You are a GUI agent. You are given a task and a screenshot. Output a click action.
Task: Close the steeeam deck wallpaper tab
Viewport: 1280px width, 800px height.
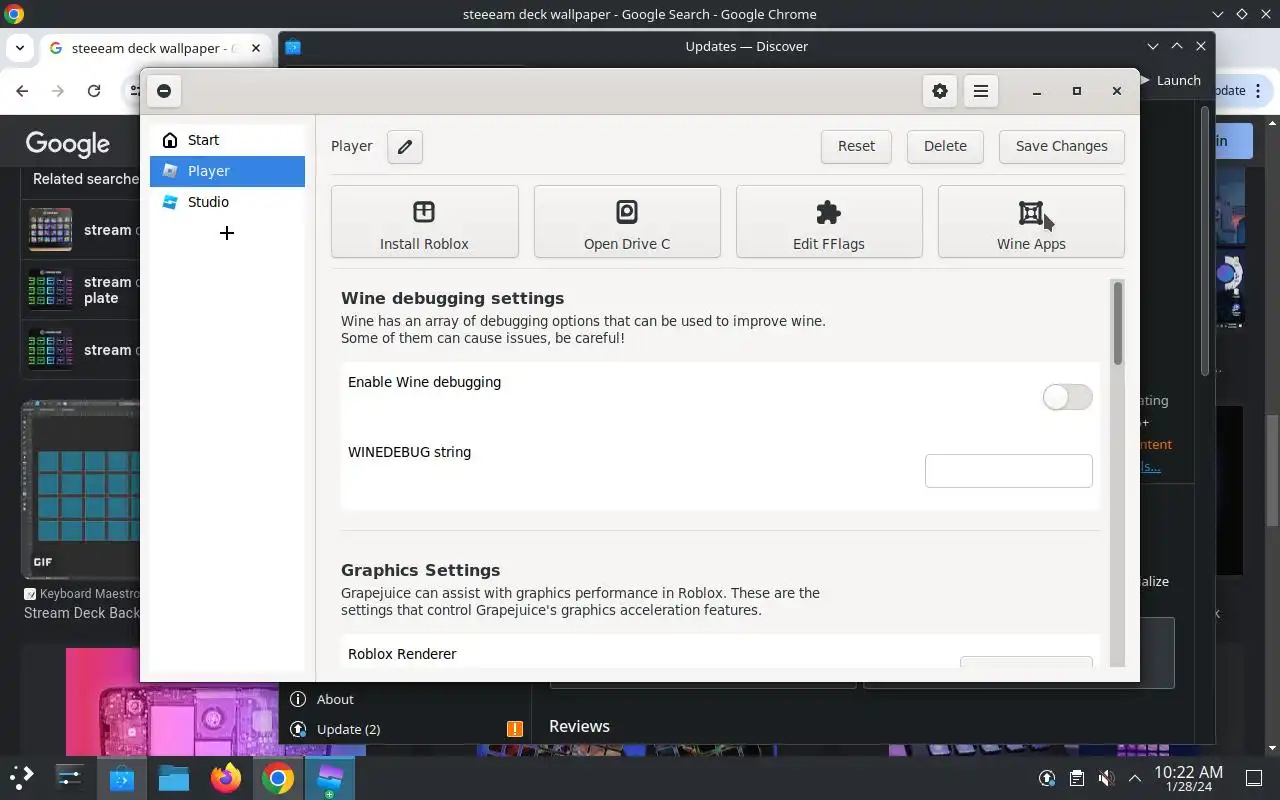click(257, 48)
